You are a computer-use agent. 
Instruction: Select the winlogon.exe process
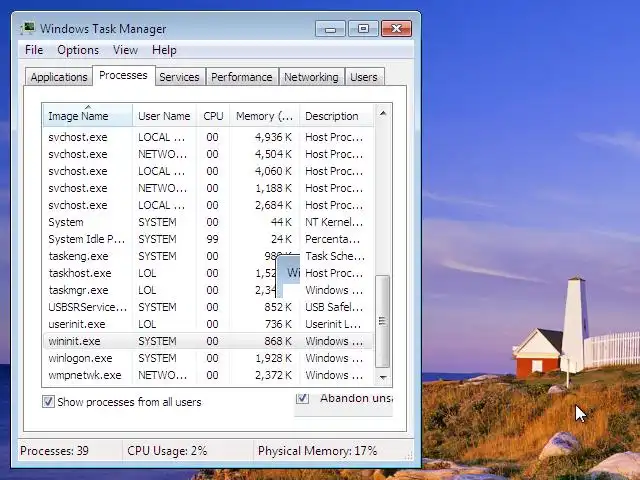coord(208,358)
